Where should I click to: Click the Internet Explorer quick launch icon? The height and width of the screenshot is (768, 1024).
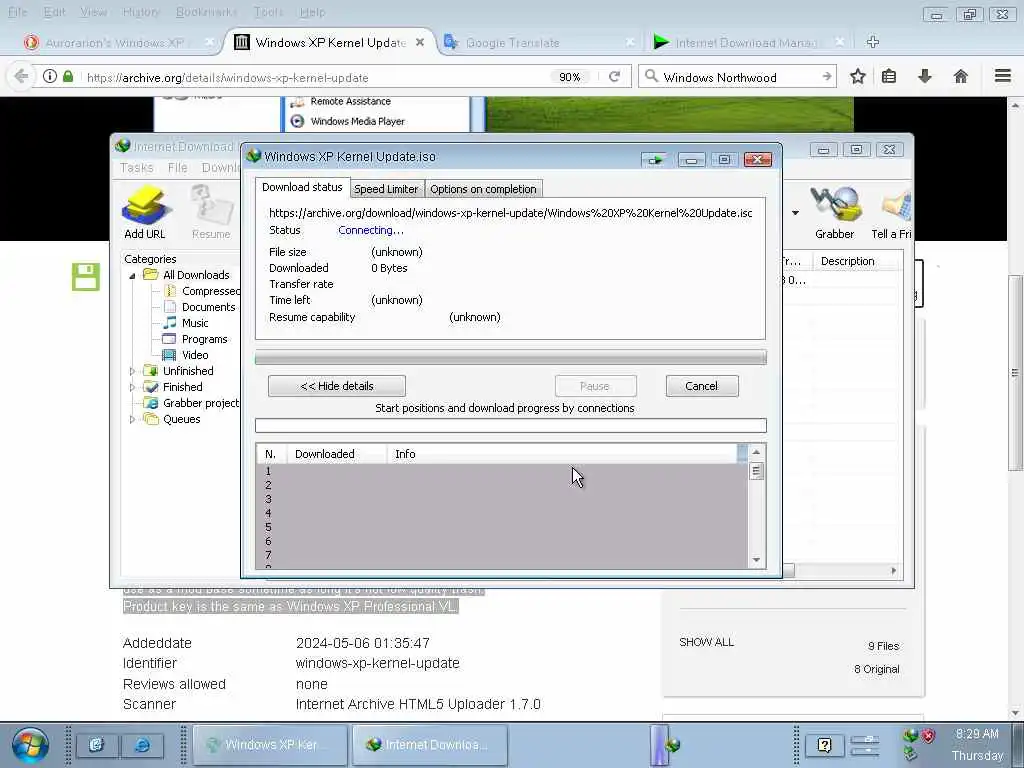point(142,745)
